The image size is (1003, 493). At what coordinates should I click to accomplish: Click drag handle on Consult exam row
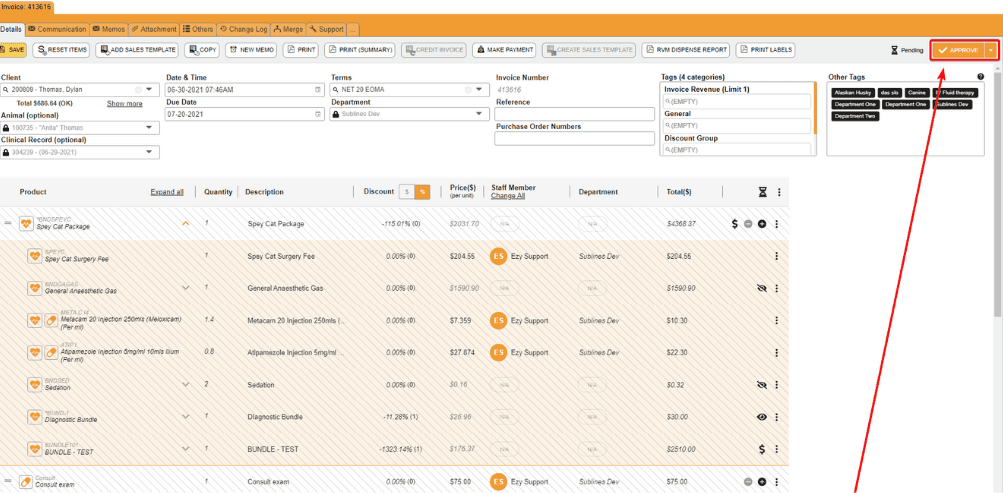point(8,481)
